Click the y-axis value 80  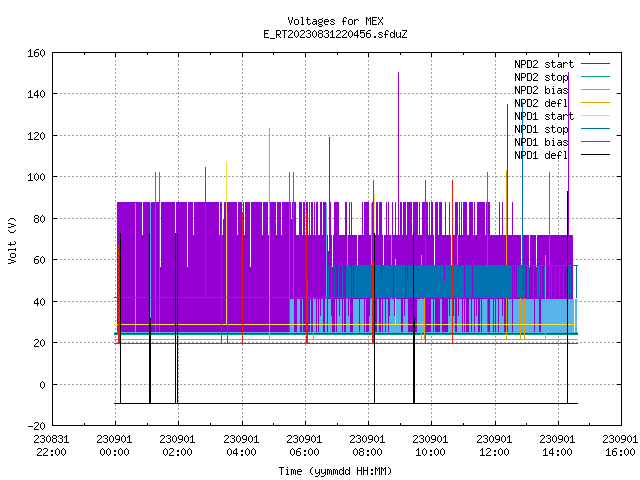tap(39, 219)
